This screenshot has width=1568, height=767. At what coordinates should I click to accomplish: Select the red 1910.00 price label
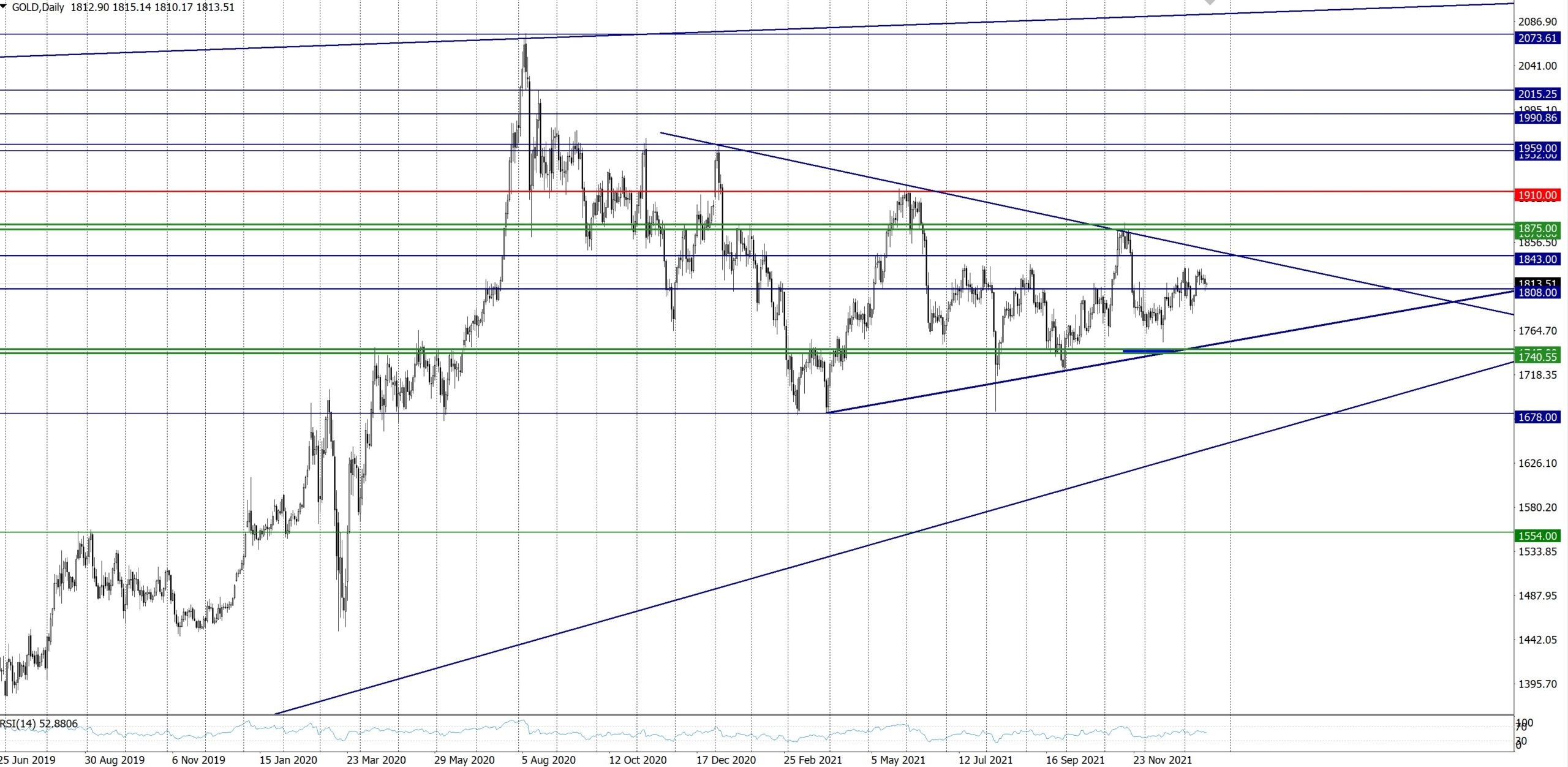pyautogui.click(x=1537, y=195)
